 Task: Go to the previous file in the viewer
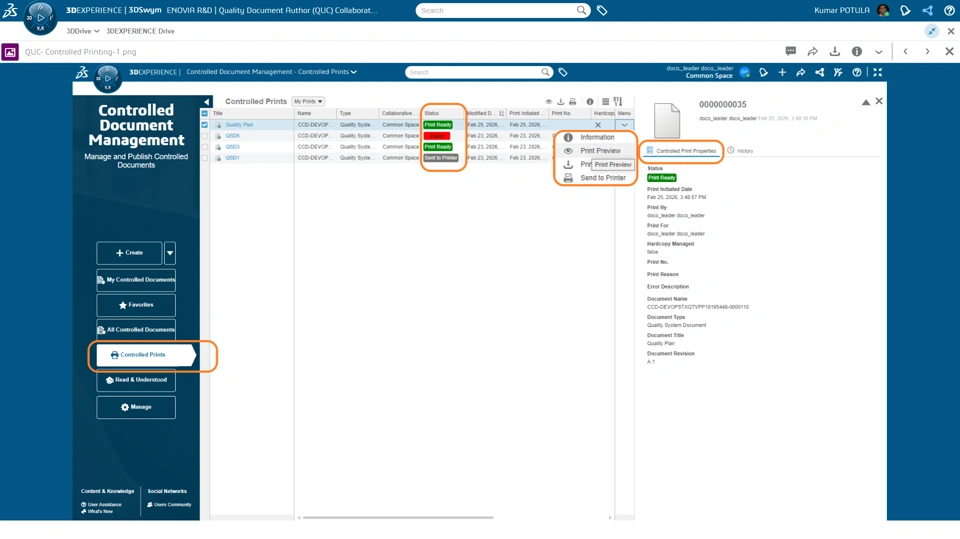[906, 51]
